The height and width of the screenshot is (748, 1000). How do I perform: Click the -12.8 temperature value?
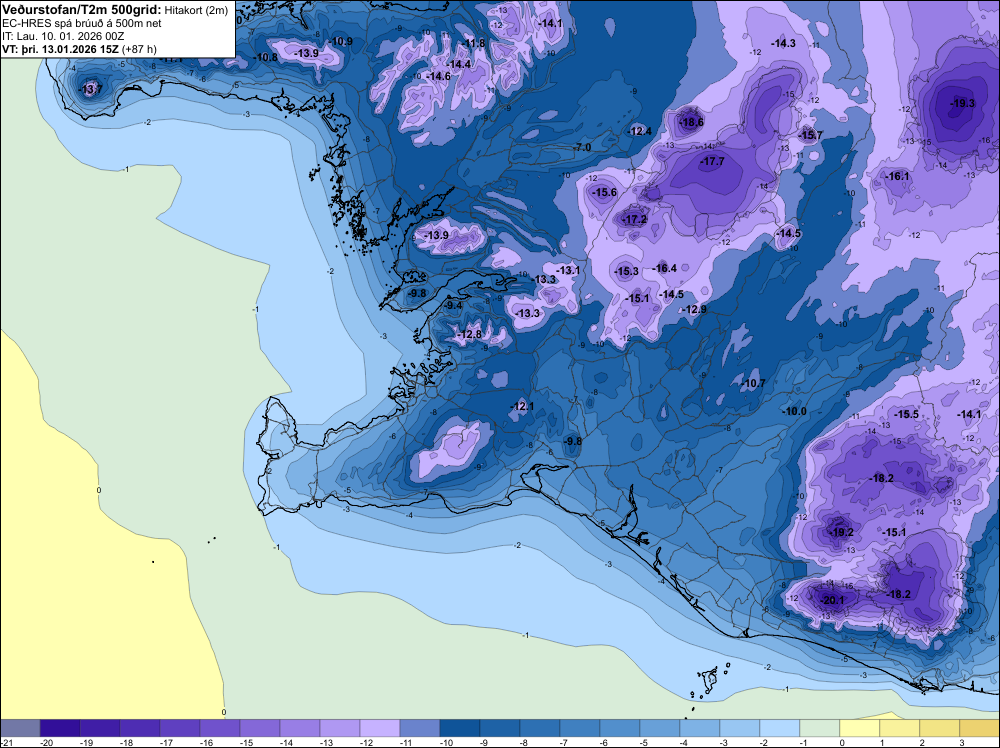pyautogui.click(x=470, y=334)
